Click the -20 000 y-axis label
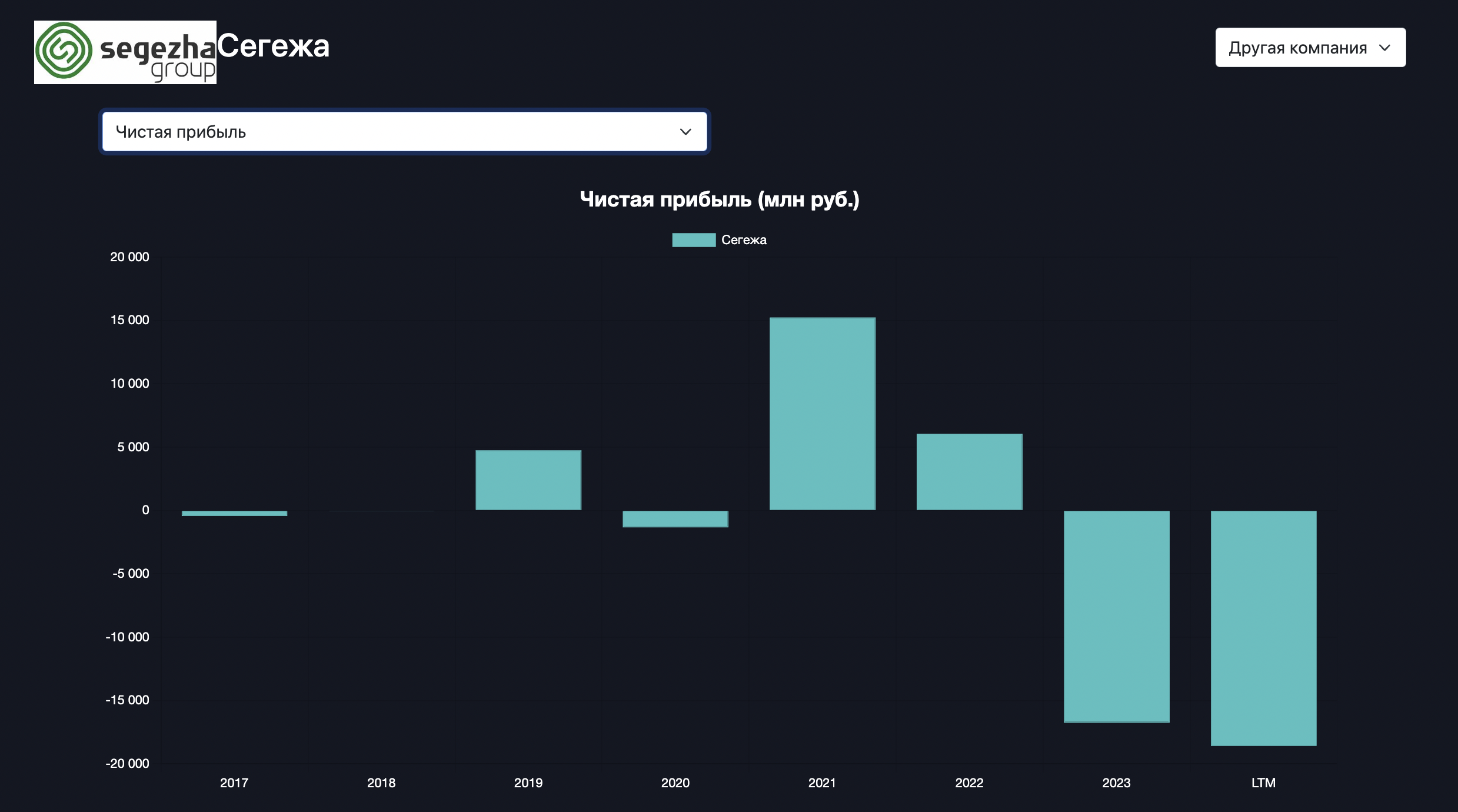 pyautogui.click(x=127, y=764)
